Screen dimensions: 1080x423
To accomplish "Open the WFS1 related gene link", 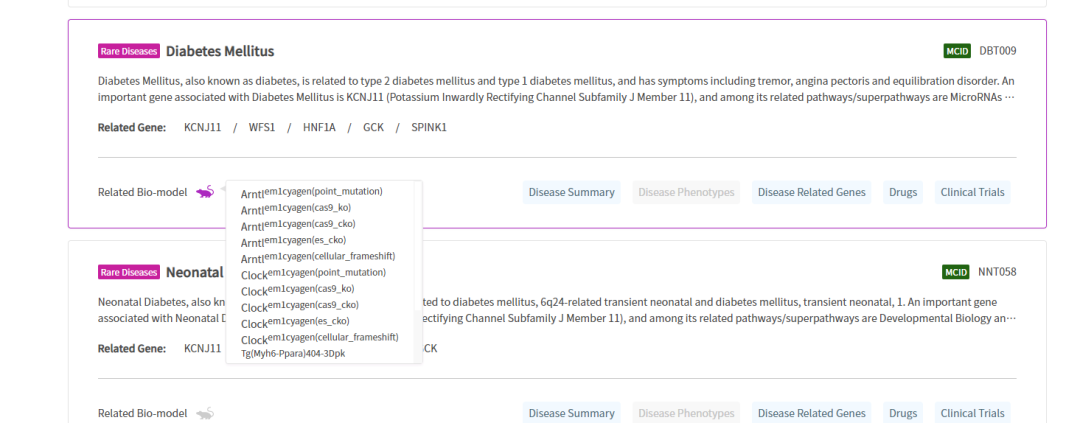I will (262, 127).
